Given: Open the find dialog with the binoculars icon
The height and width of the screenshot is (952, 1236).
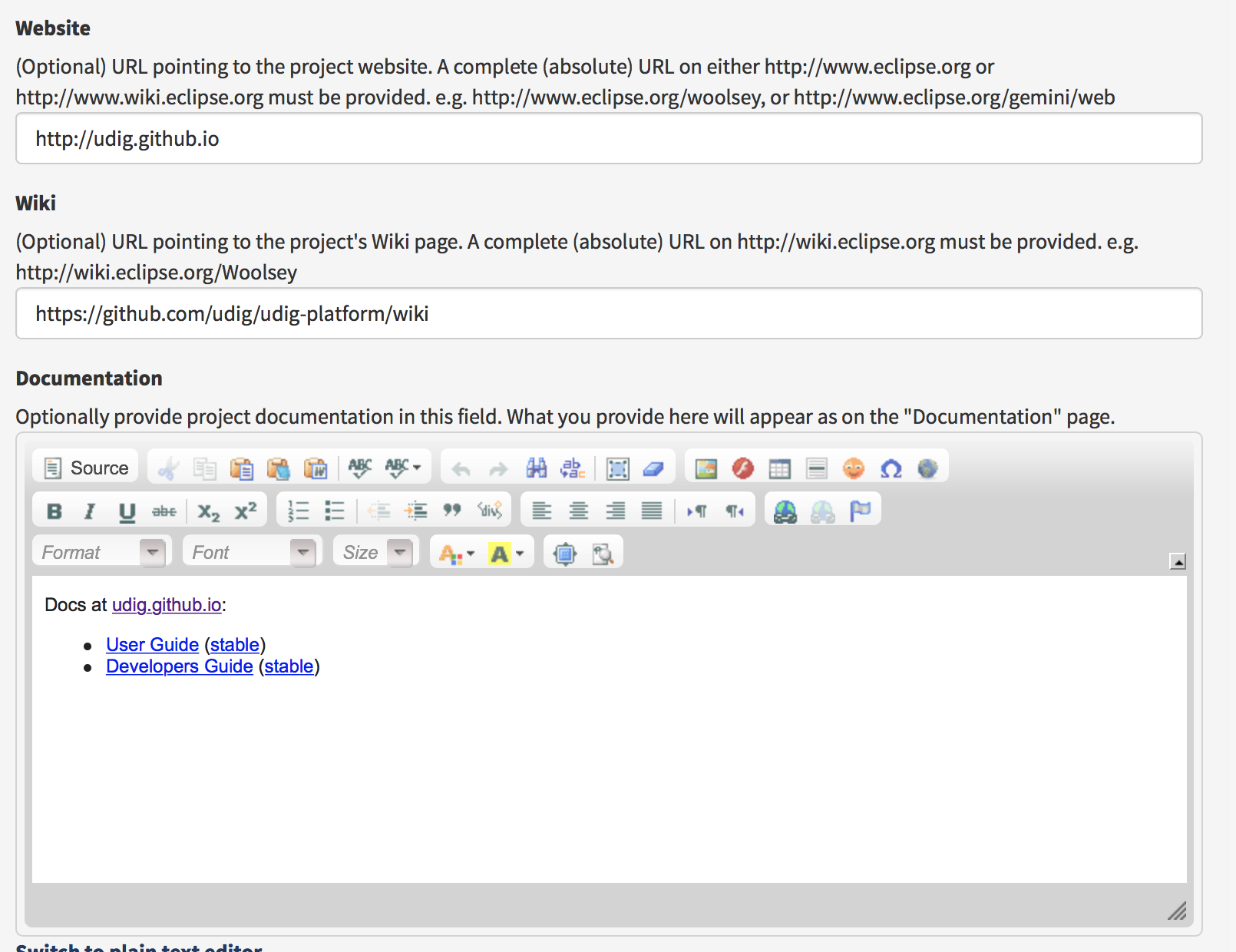Looking at the screenshot, I should pos(536,467).
